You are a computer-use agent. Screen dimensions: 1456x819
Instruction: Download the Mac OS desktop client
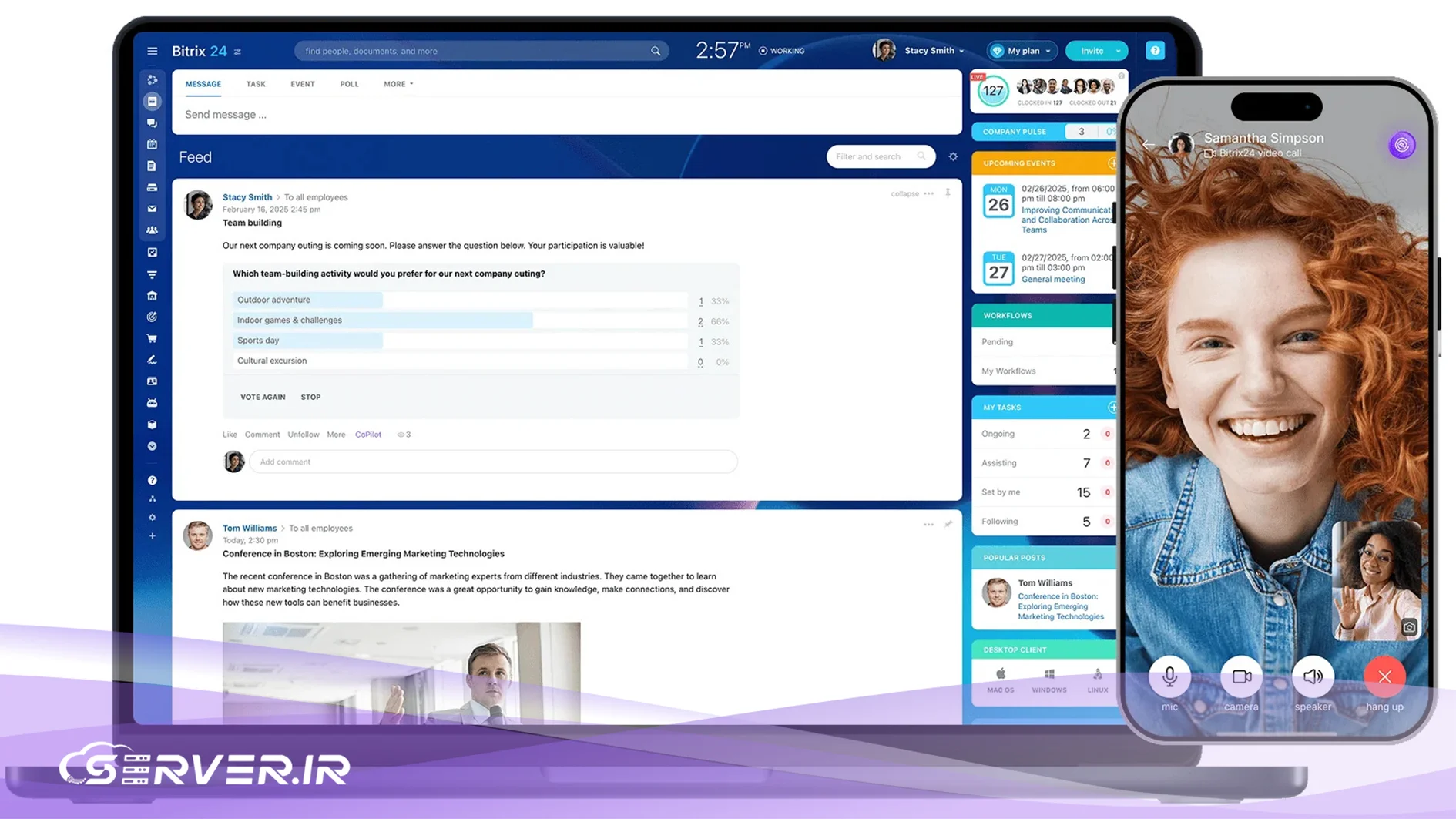pyautogui.click(x=1000, y=680)
